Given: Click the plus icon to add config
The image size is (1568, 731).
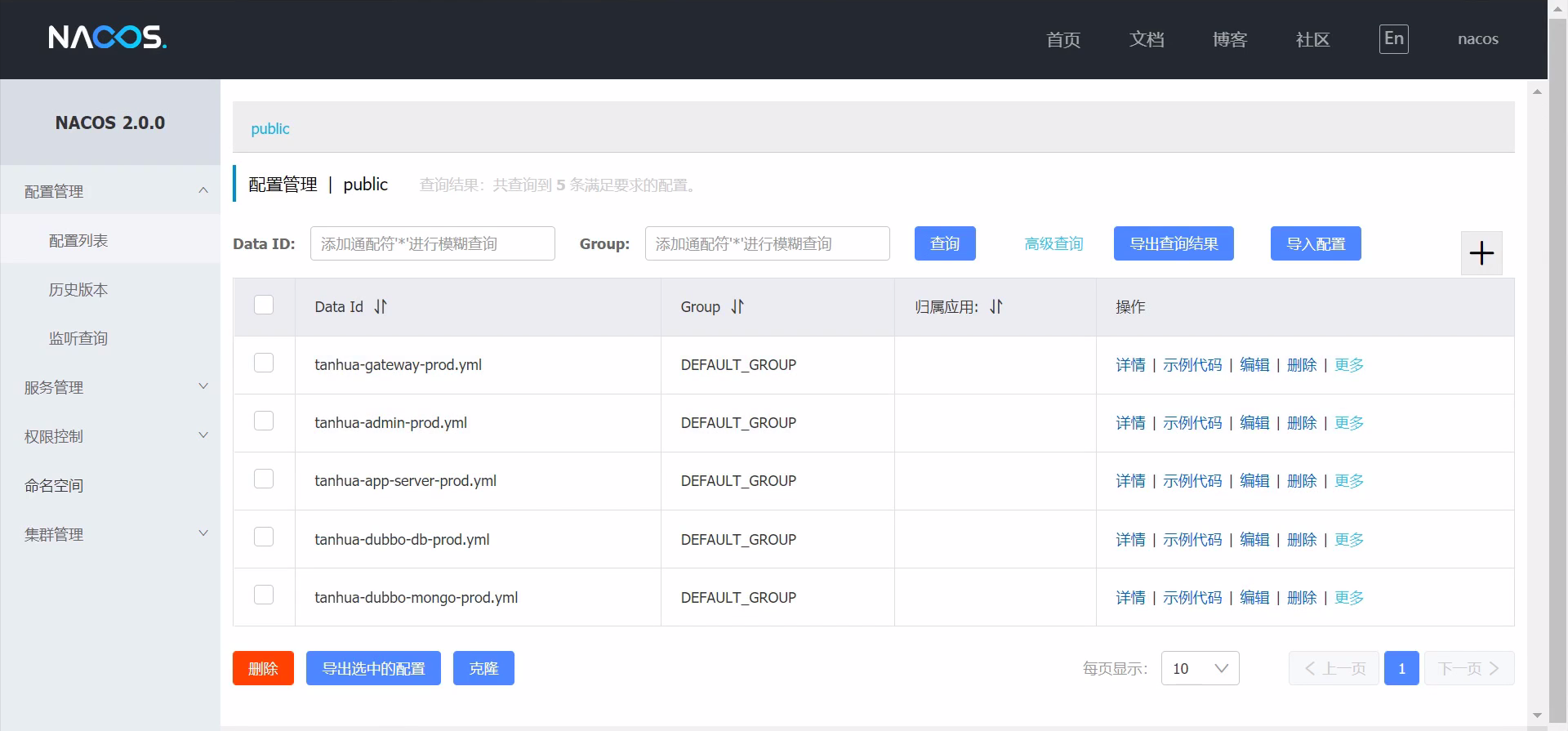Looking at the screenshot, I should pyautogui.click(x=1481, y=253).
